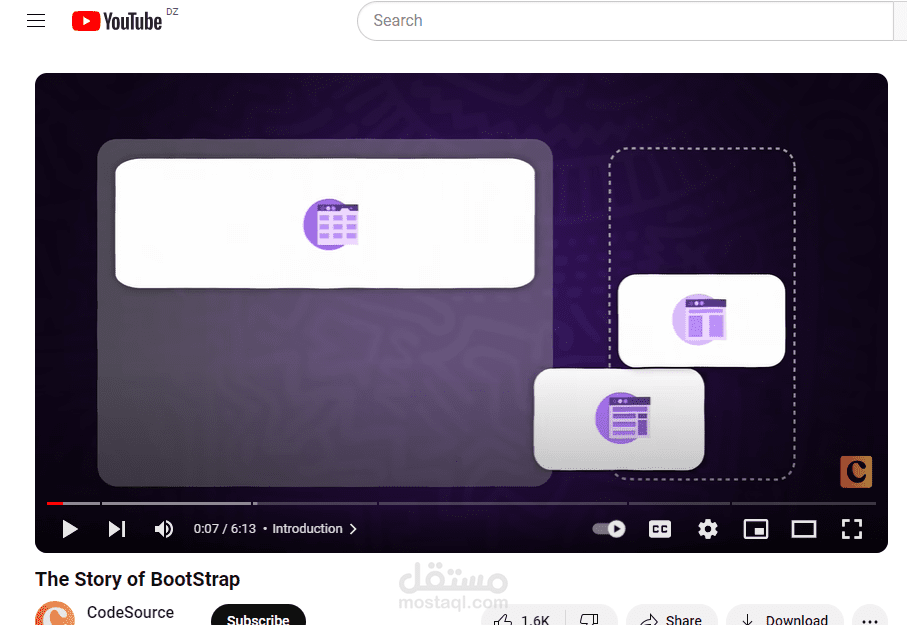The image size is (907, 625).
Task: Enter full screen mode
Action: [851, 529]
